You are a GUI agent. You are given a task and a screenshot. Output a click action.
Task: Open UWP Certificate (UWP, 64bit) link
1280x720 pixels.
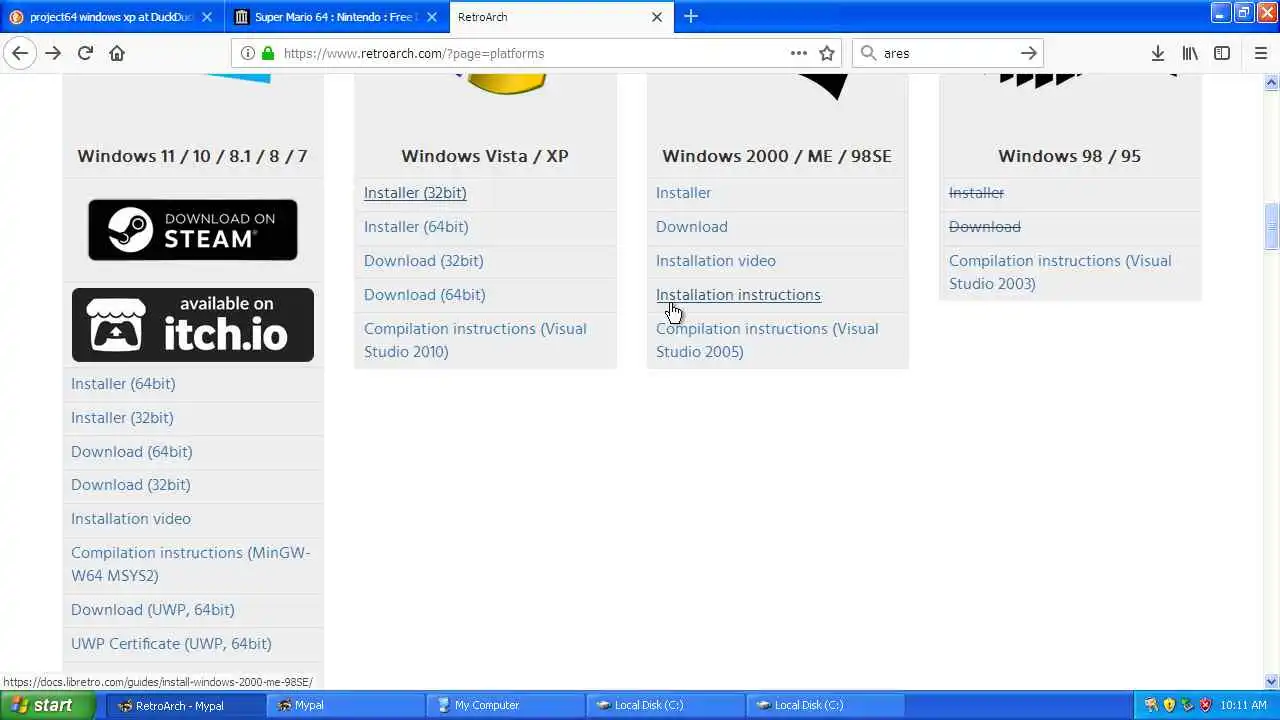[171, 644]
